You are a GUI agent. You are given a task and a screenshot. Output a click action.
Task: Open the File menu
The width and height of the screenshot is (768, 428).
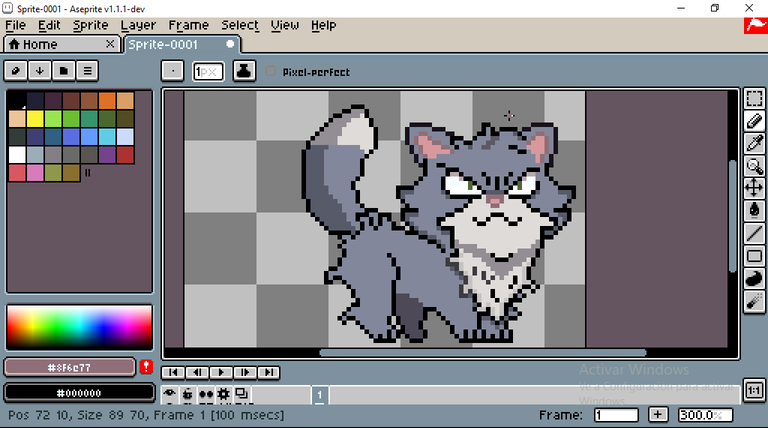pyautogui.click(x=16, y=25)
